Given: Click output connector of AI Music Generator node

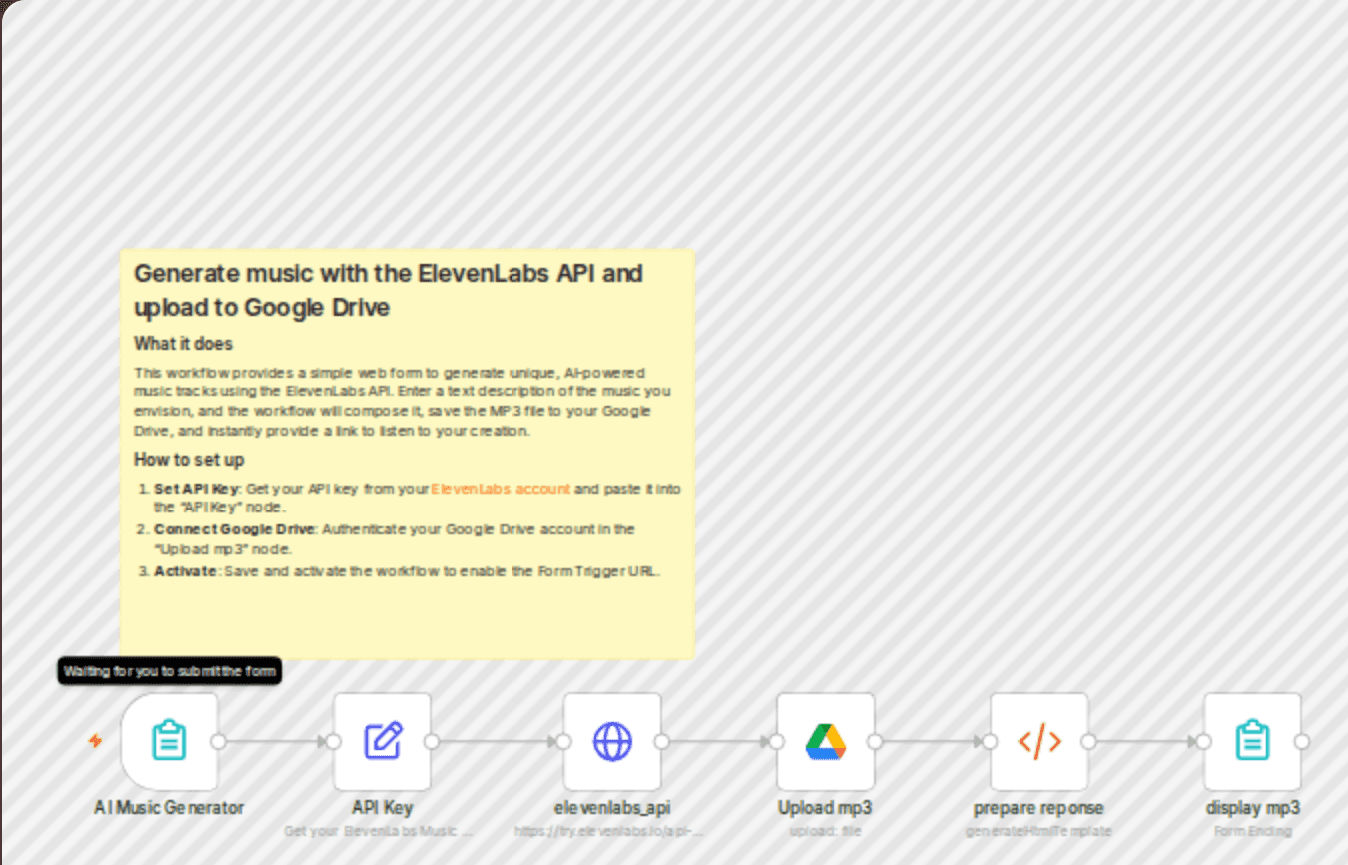Looking at the screenshot, I should pyautogui.click(x=219, y=742).
